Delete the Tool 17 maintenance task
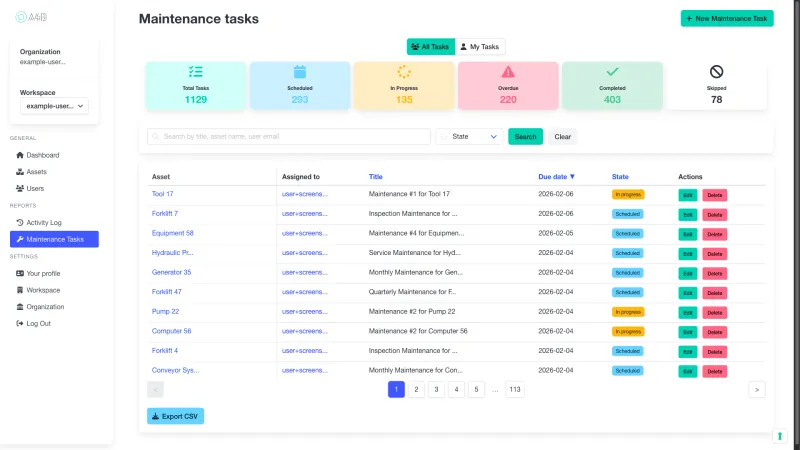Viewport: 800px width, 450px height. pyautogui.click(x=714, y=195)
